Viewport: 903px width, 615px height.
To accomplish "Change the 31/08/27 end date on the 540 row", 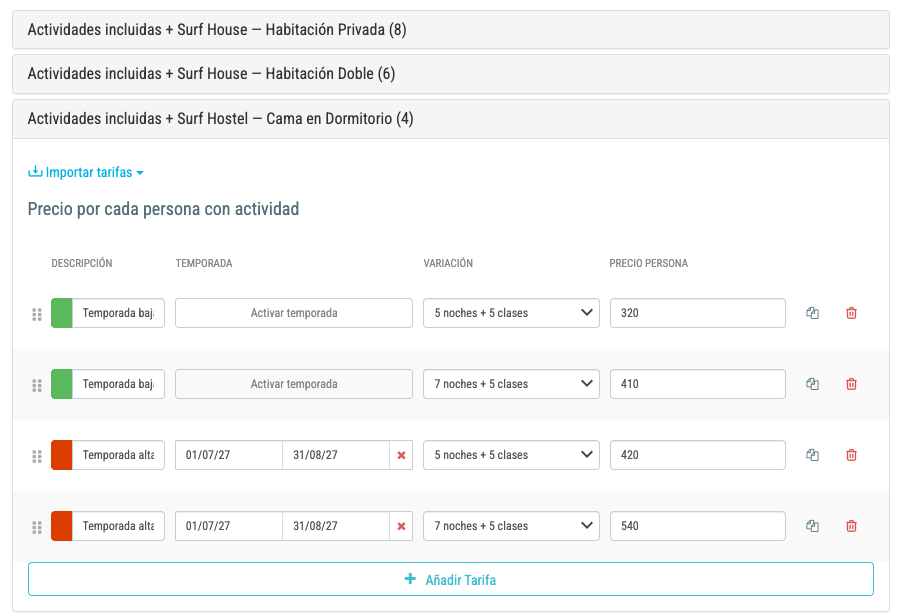I will pyautogui.click(x=336, y=526).
